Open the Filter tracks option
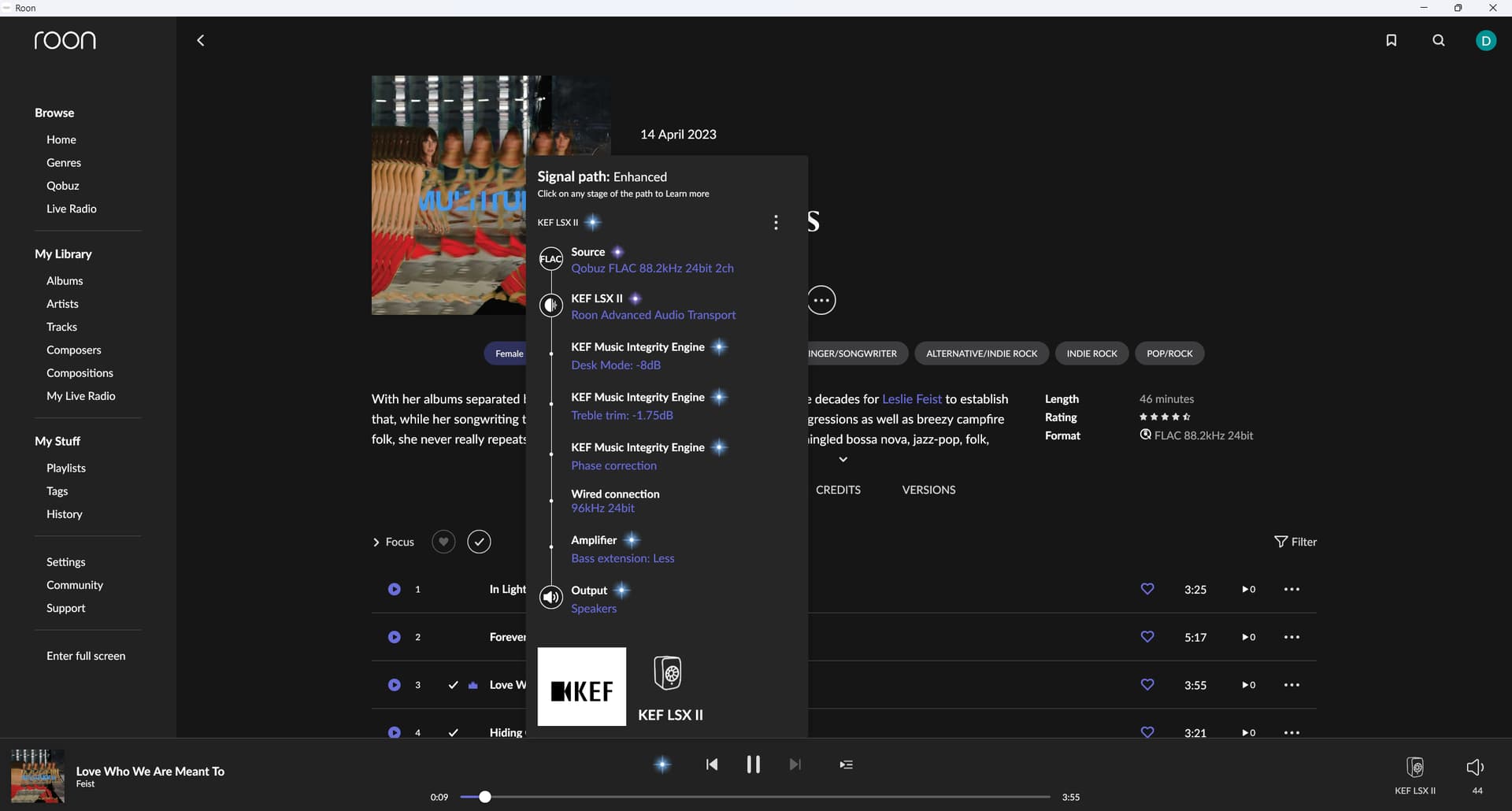The image size is (1512, 811). pyautogui.click(x=1295, y=542)
